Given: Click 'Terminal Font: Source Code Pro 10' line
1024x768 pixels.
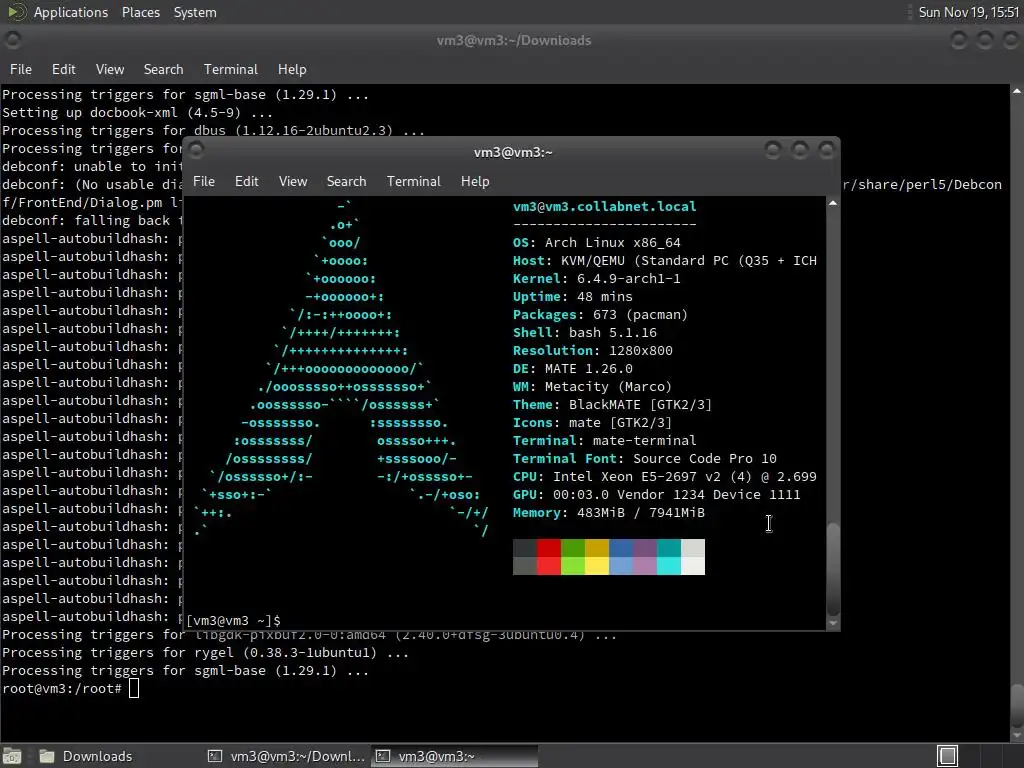Looking at the screenshot, I should [x=645, y=458].
